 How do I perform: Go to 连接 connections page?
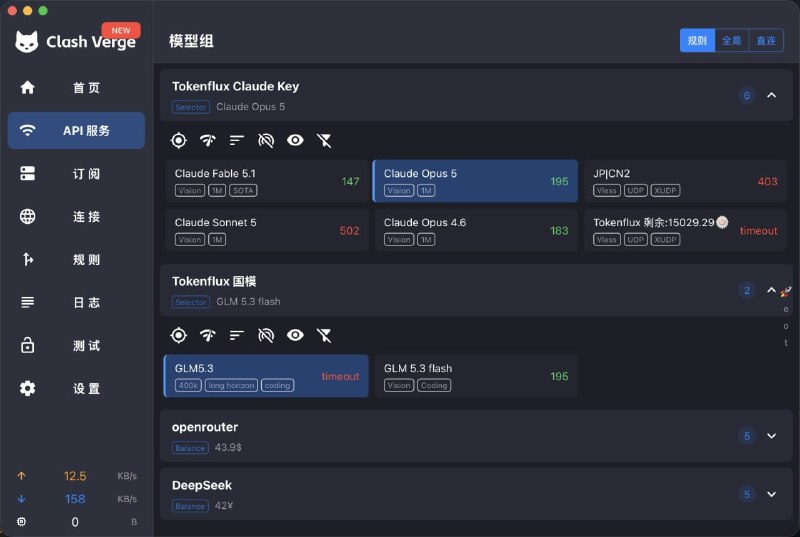[x=77, y=216]
